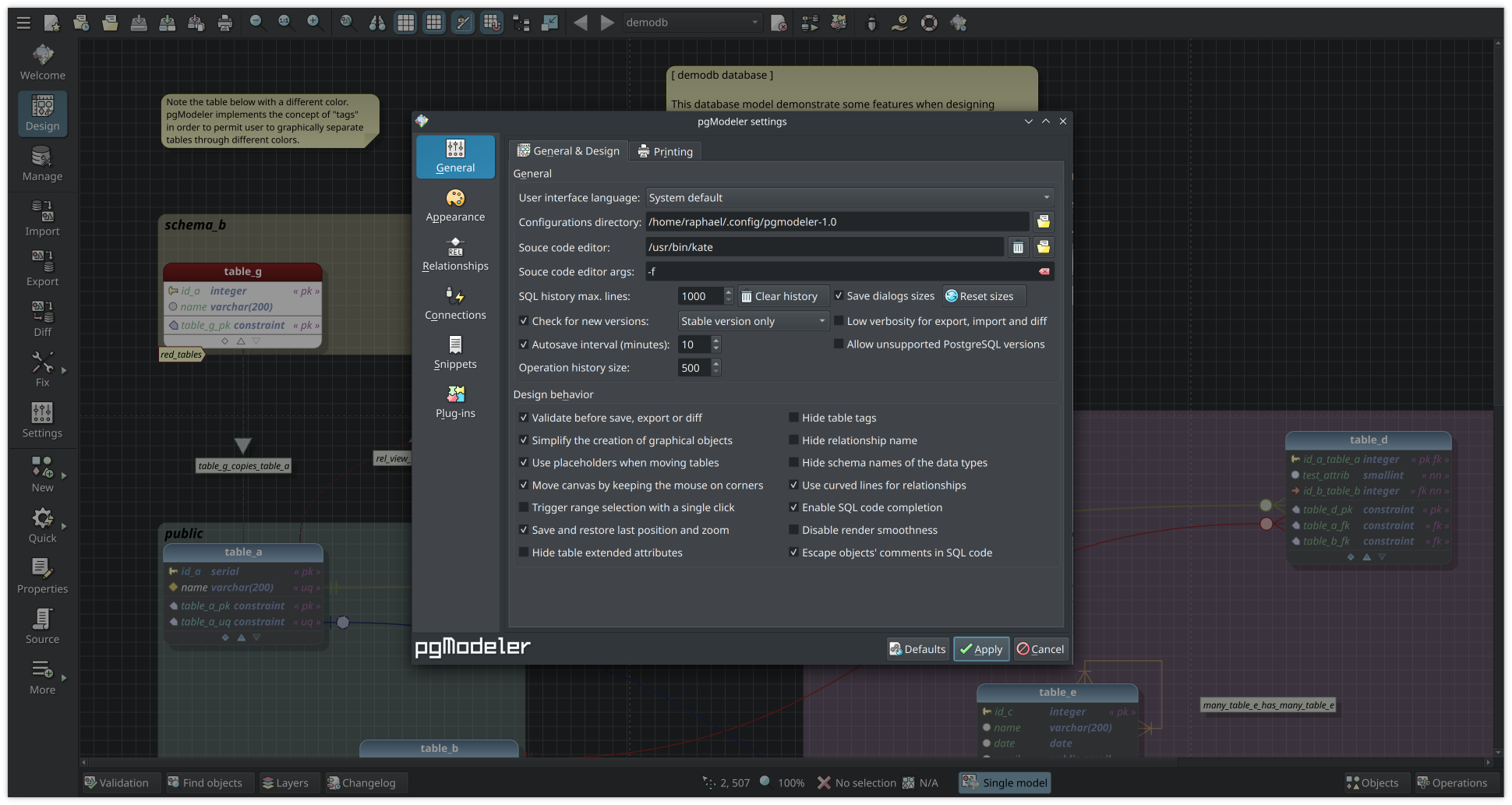Expand the New object submenu arrow
This screenshot has height=805, width=1512.
tap(64, 475)
